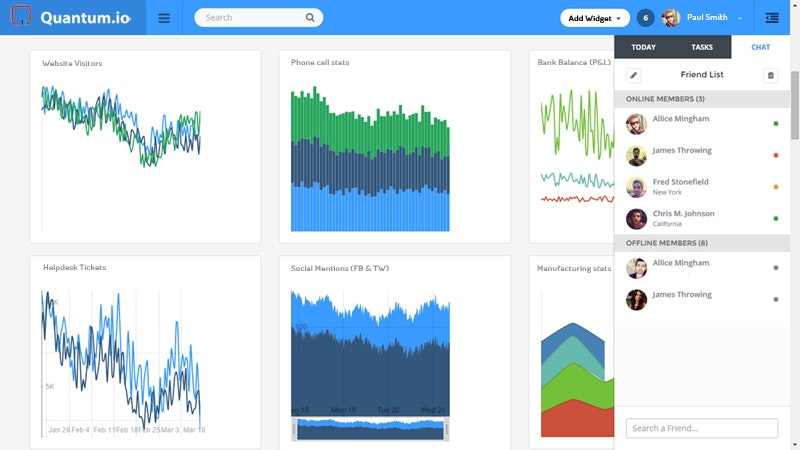Open Add Widget dropdown
This screenshot has height=450, width=800.
[x=595, y=18]
